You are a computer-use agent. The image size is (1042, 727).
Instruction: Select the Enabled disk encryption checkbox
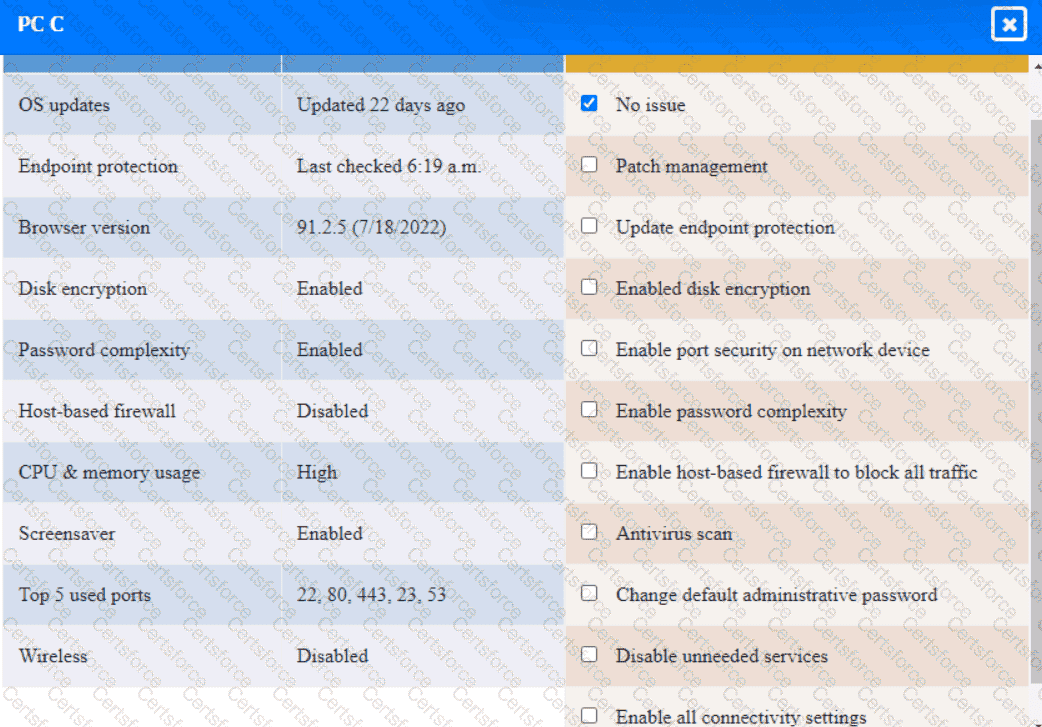coord(589,287)
